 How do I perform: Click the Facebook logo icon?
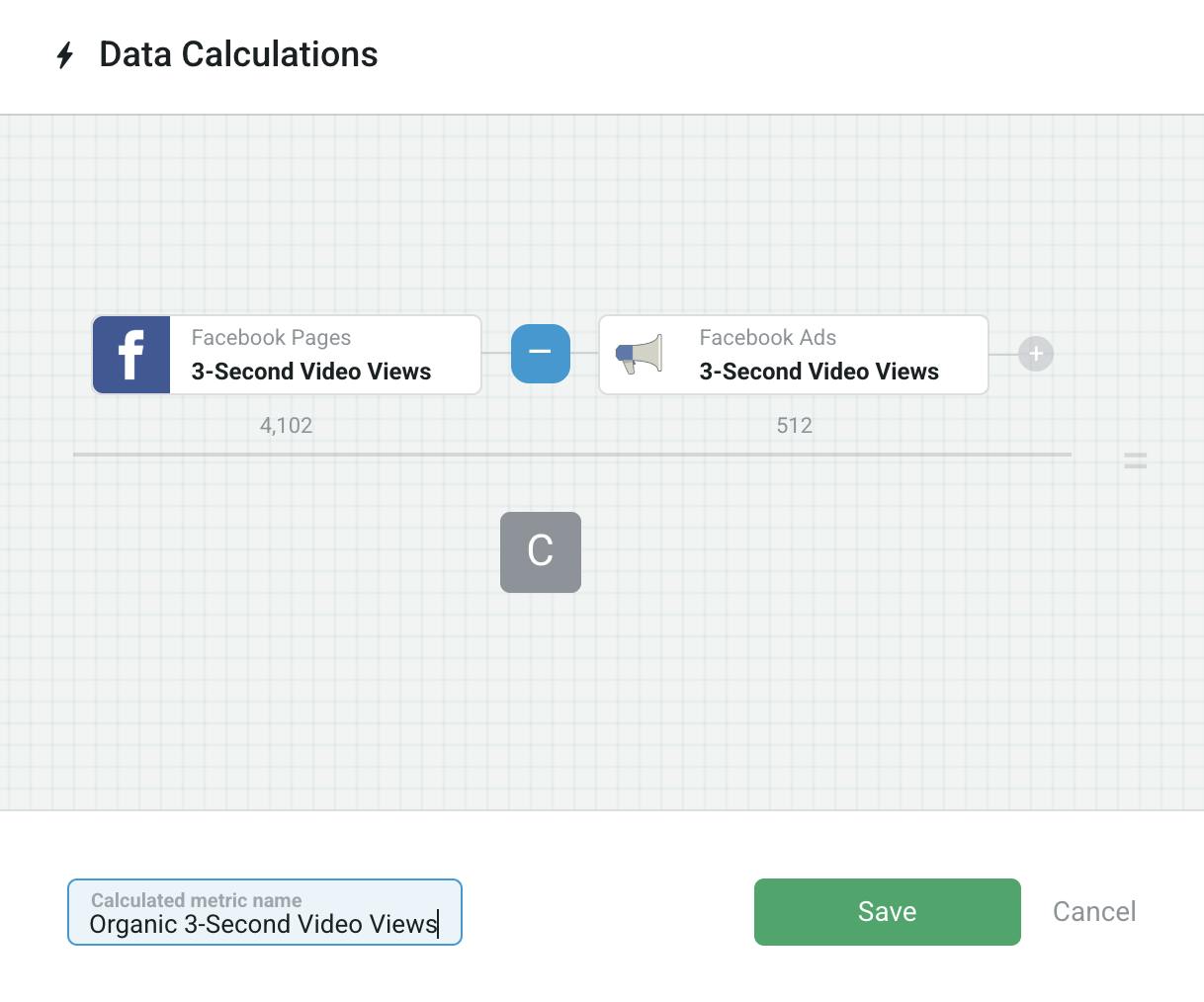pyautogui.click(x=131, y=355)
